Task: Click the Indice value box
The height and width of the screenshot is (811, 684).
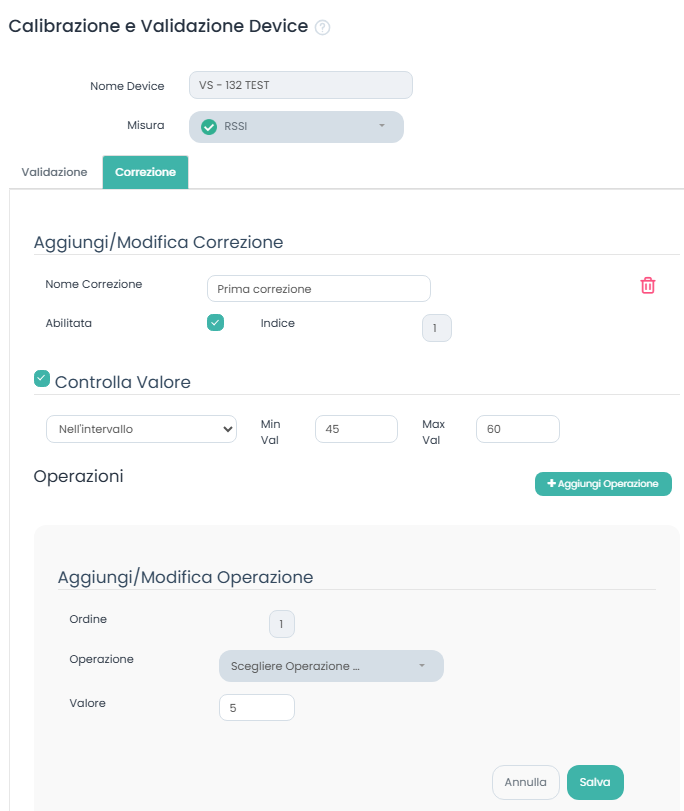Action: 436,328
